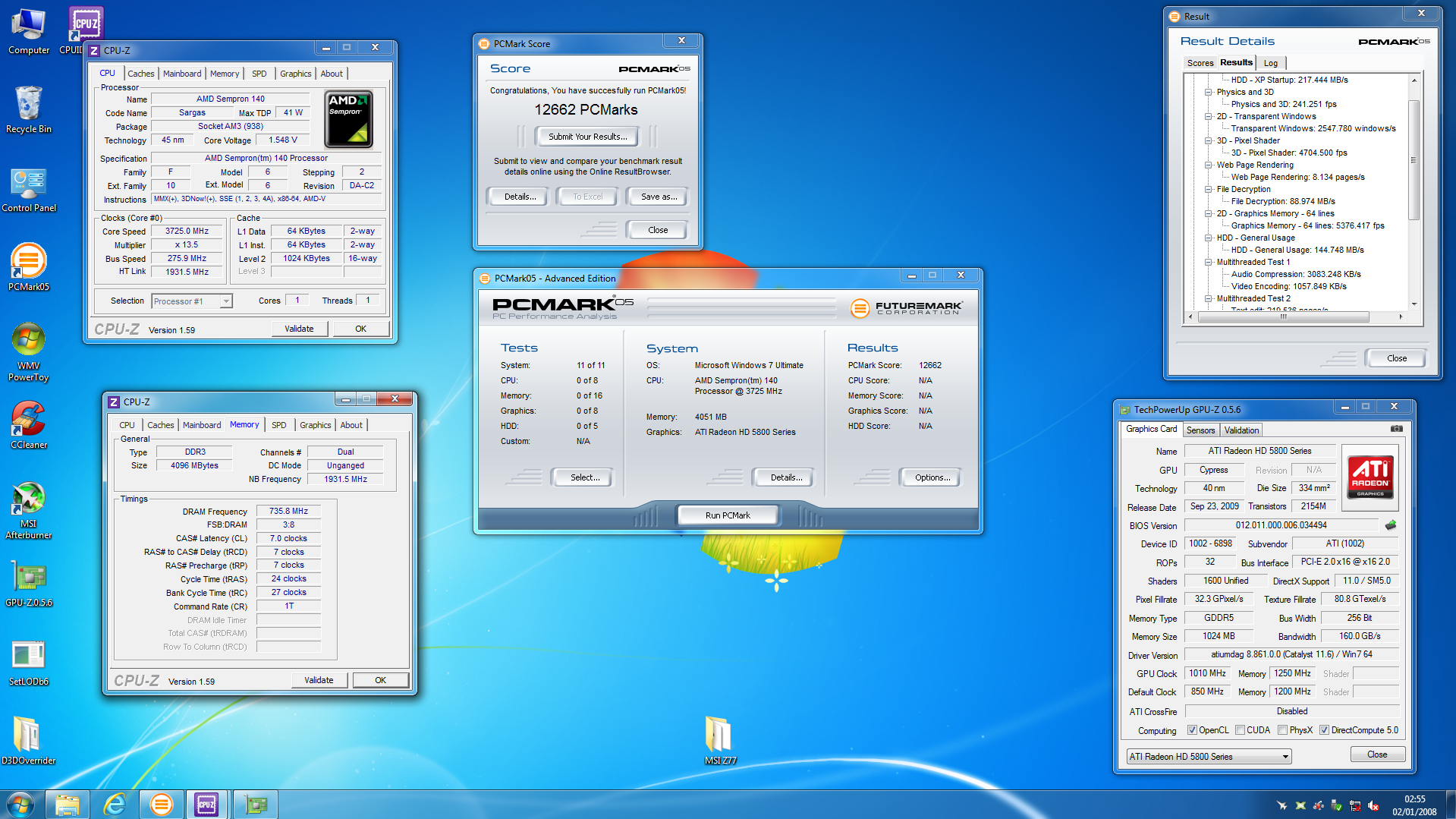Toggle the DirectCompute 5.0 checkbox
The height and width of the screenshot is (819, 1456).
[1324, 730]
